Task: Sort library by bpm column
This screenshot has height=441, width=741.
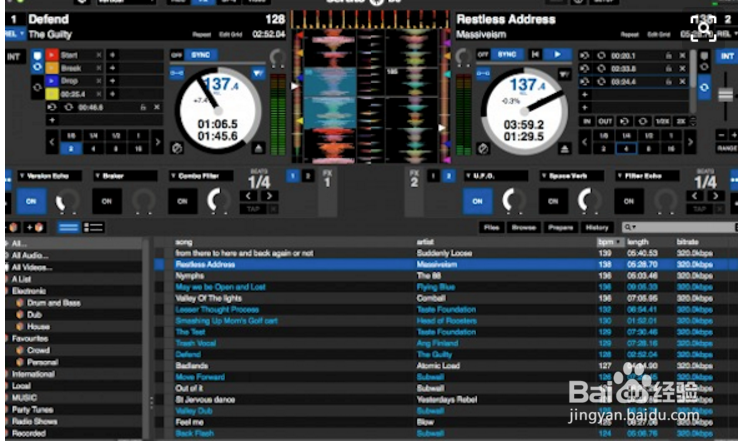Action: click(x=610, y=242)
